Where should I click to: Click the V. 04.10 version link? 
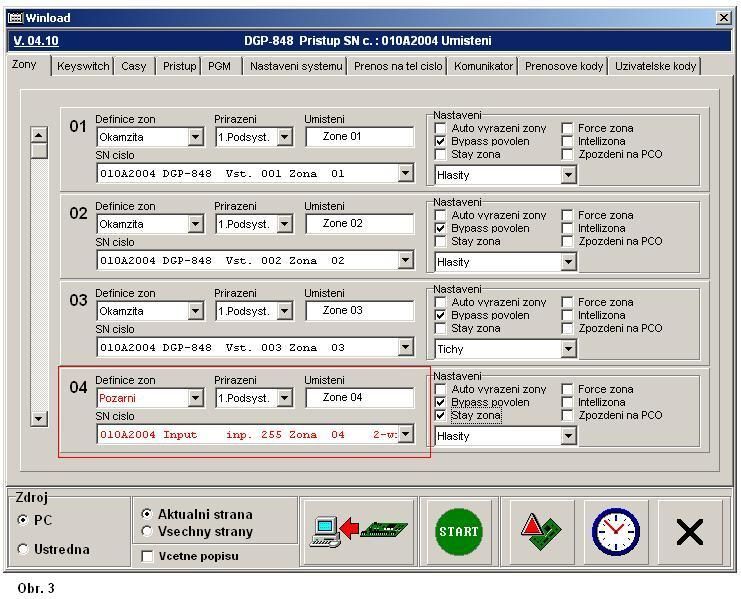tap(36, 41)
